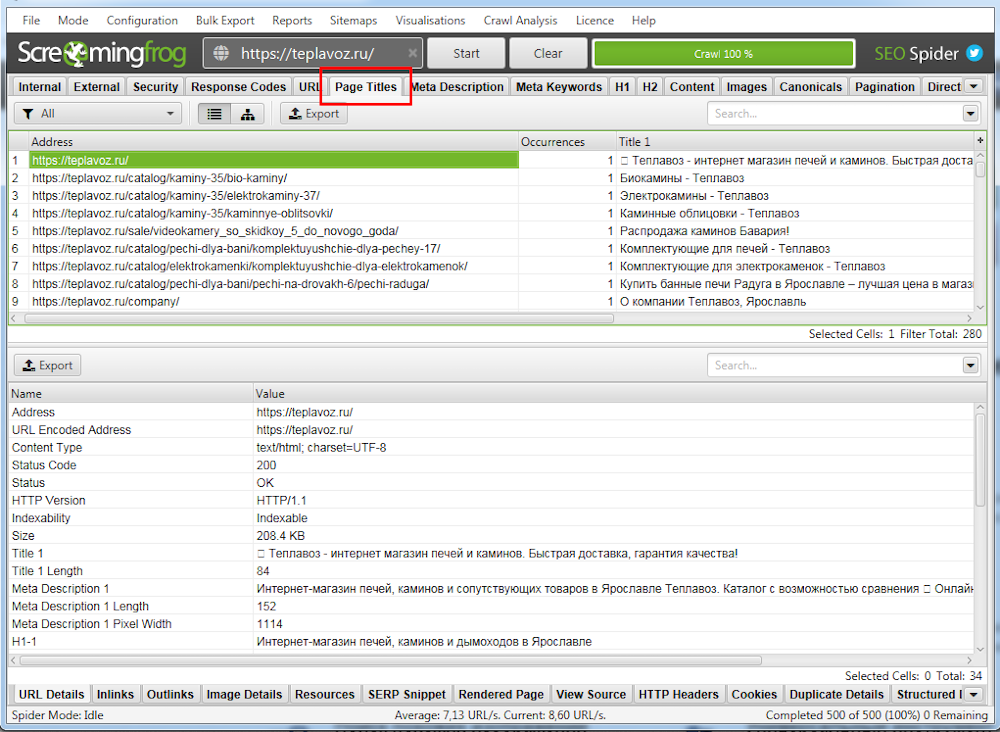Open the All filter dropdown
1000x732 pixels.
98,114
